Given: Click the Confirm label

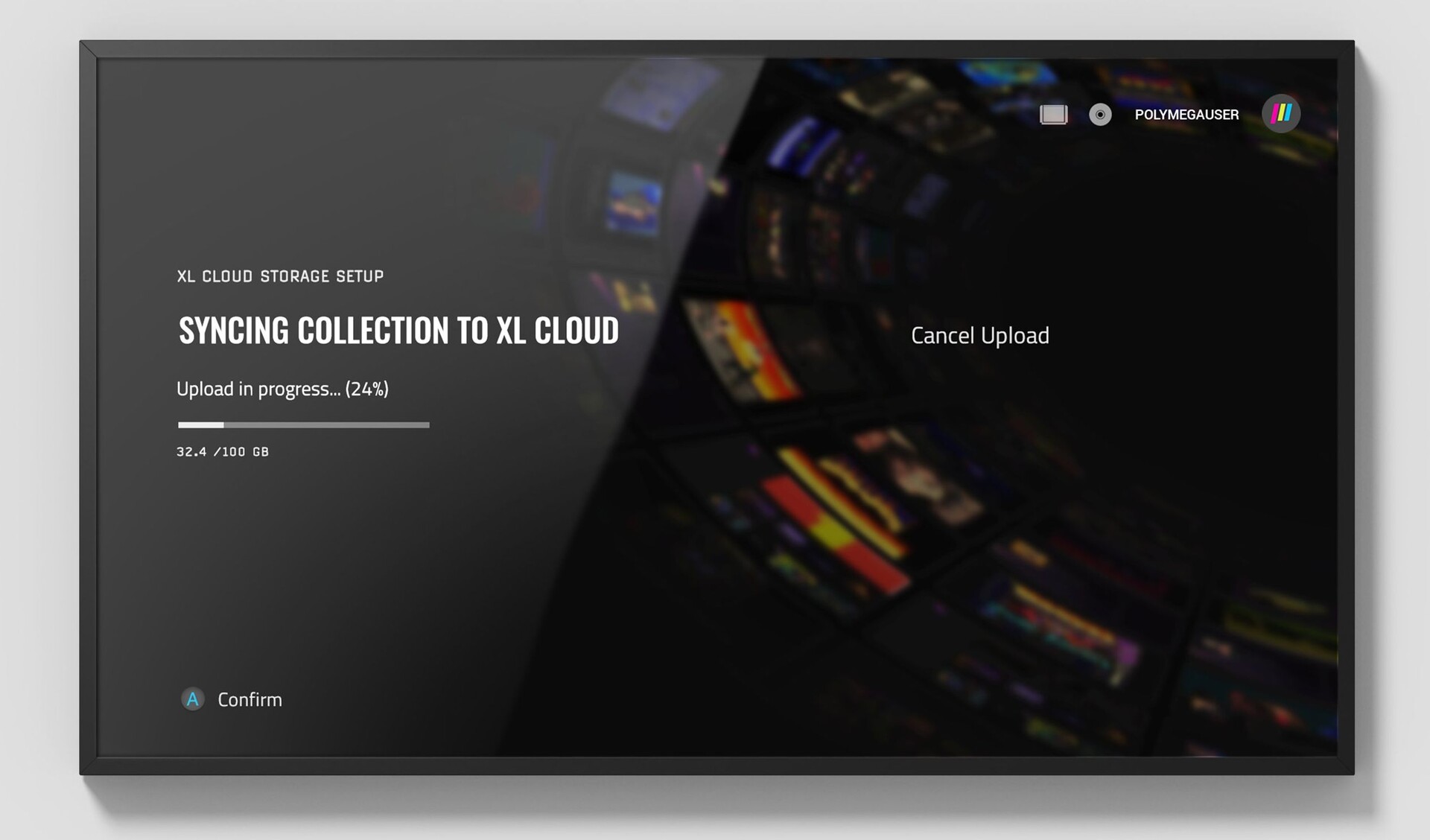Looking at the screenshot, I should 250,699.
